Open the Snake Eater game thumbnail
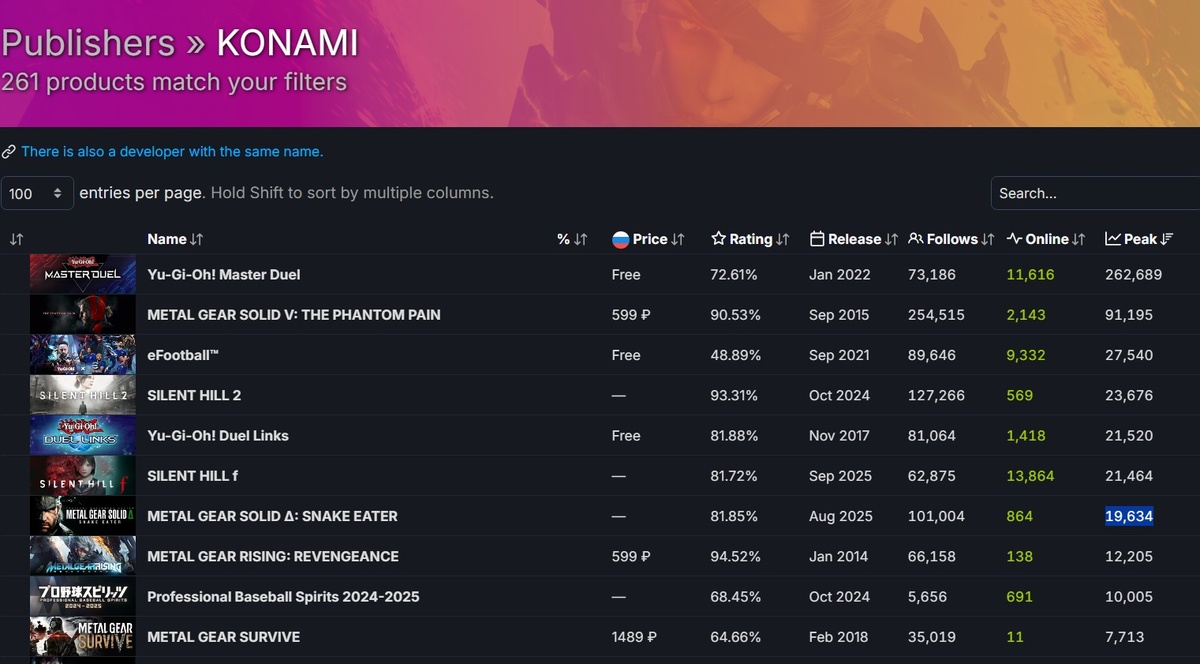This screenshot has height=664, width=1200. click(83, 516)
